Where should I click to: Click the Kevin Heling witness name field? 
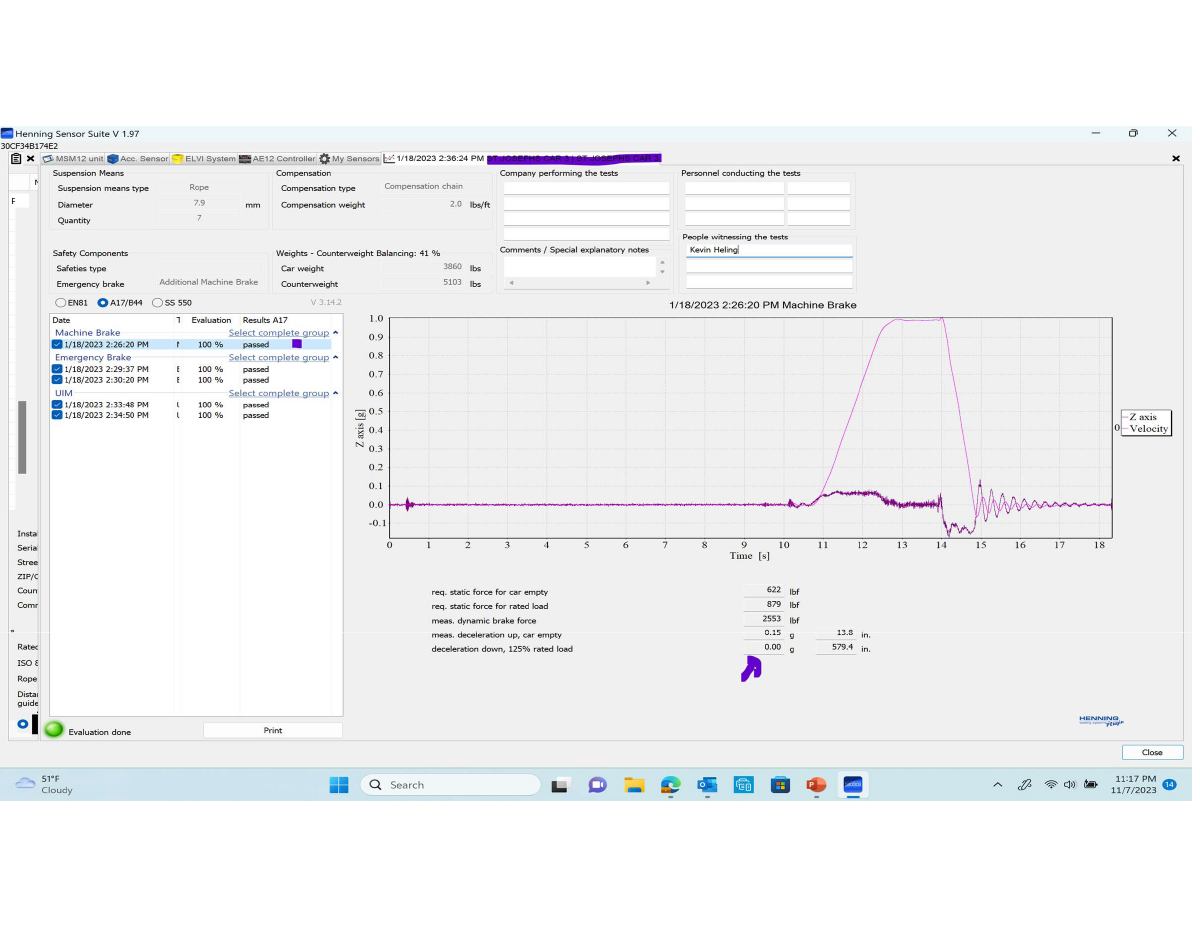[x=768, y=250]
